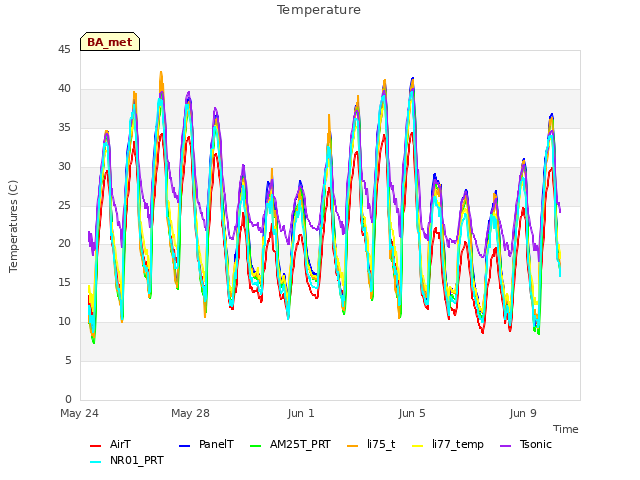The image size is (640, 480).
Task: Click the Temperature chart title
Action: click(x=319, y=10)
